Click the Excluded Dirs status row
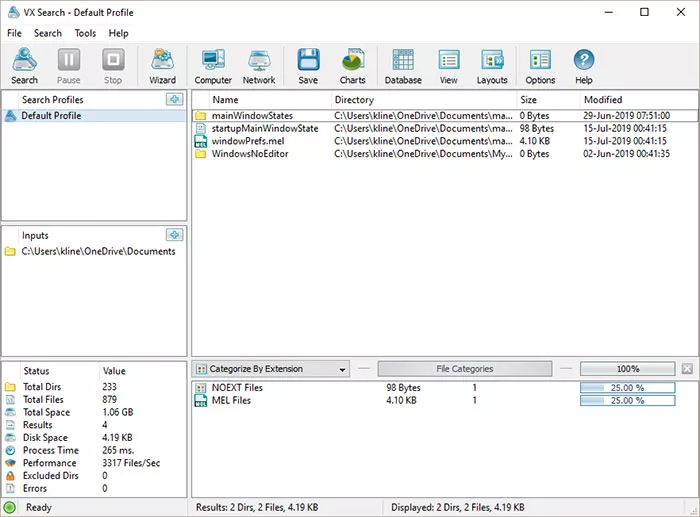Viewport: 700px width, 517px height. pos(94,475)
